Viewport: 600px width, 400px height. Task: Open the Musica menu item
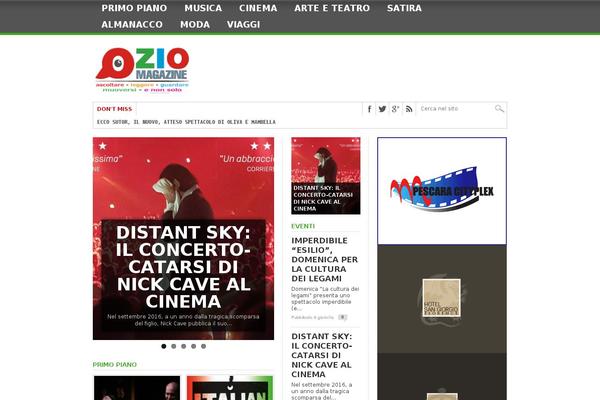coord(203,8)
